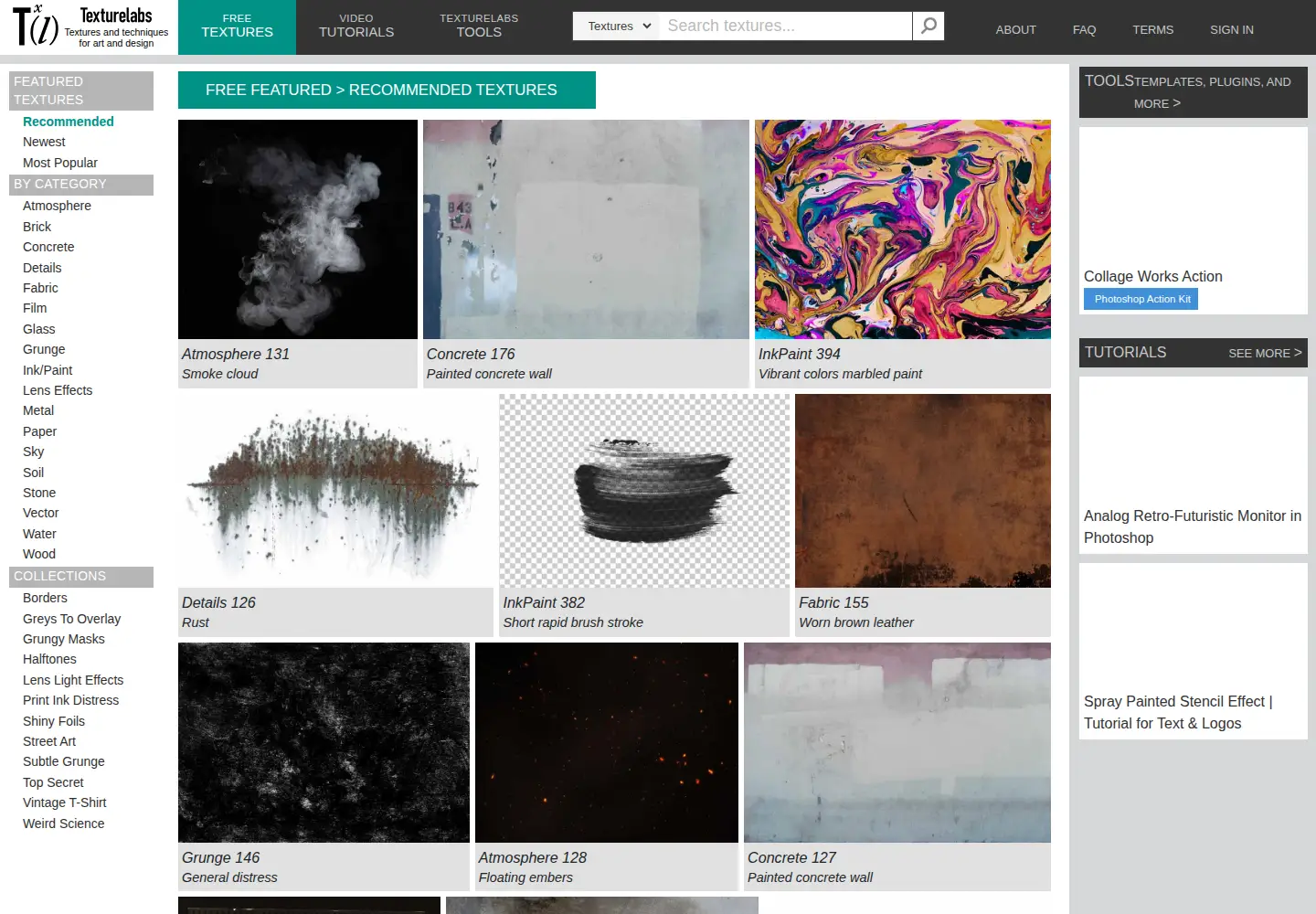
Task: Click the Photoshop Action Kit button
Action: coord(1142,299)
